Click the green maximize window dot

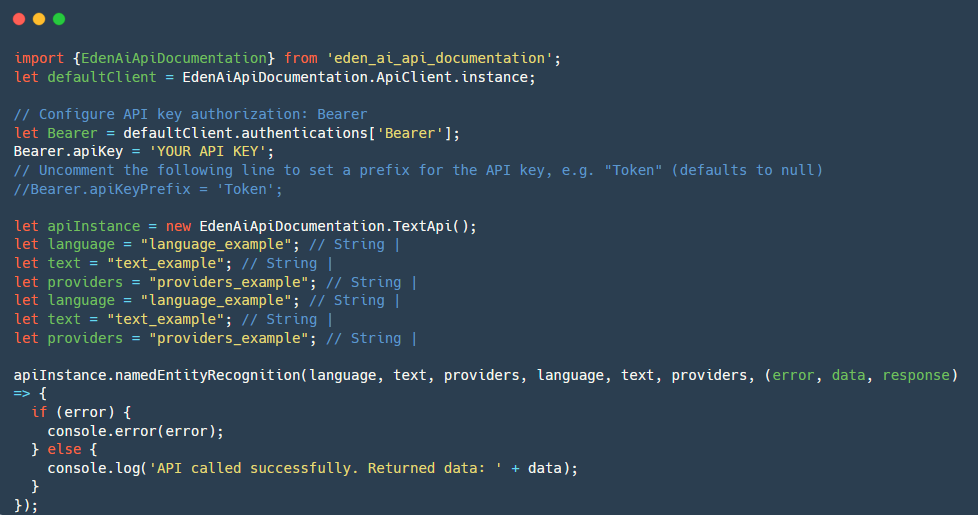[x=59, y=19]
